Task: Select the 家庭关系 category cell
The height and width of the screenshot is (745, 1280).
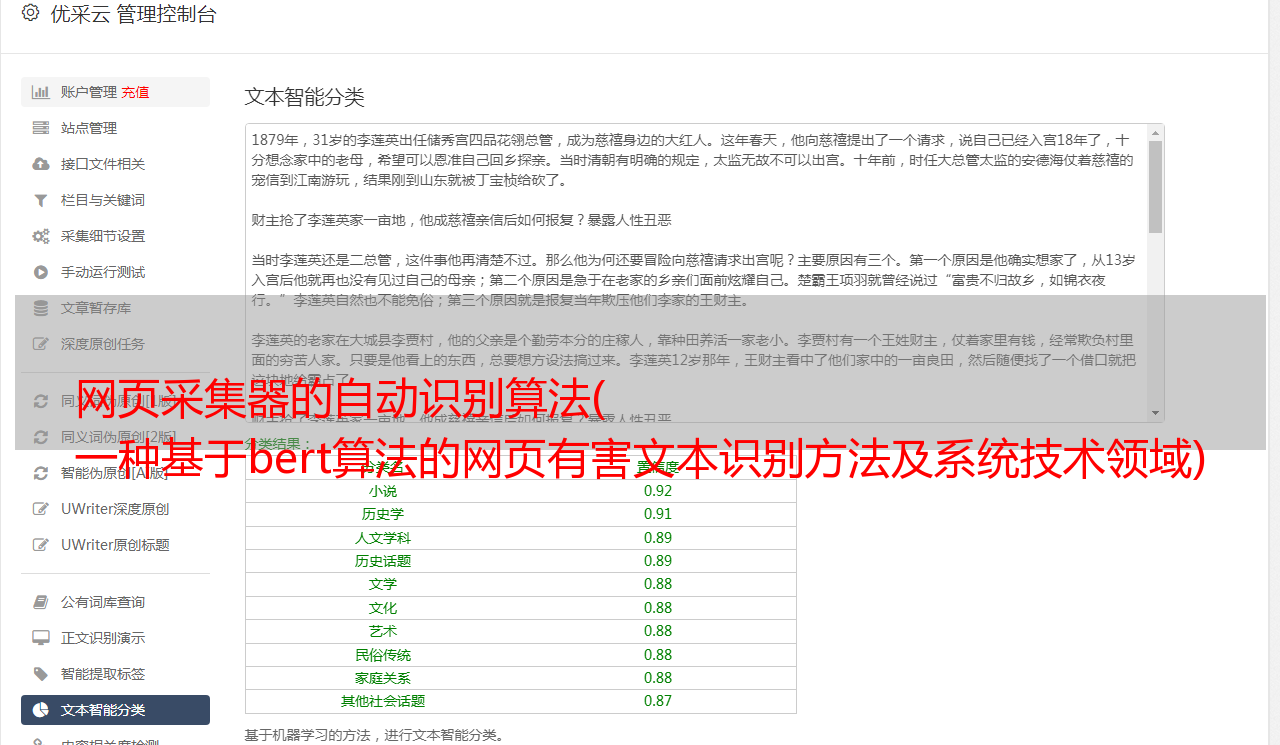Action: pos(383,678)
